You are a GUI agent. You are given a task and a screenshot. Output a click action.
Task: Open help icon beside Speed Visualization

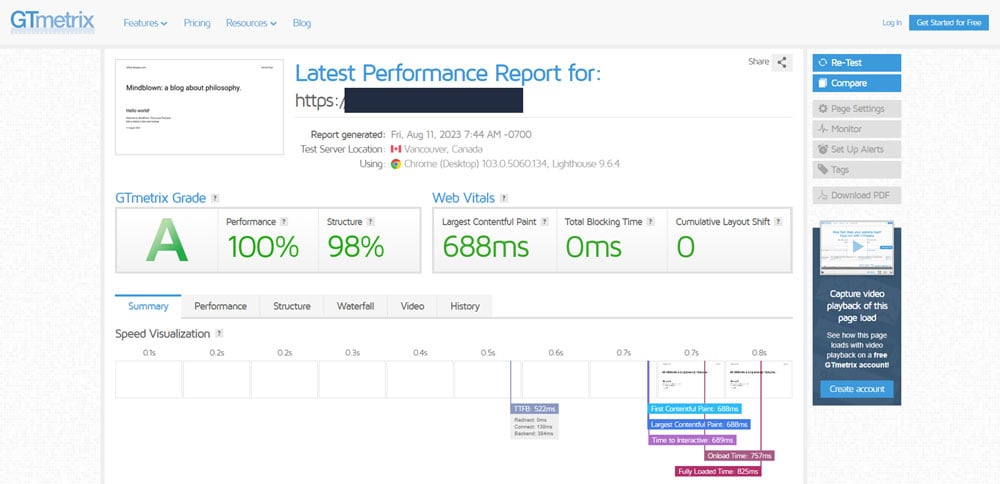coord(219,333)
